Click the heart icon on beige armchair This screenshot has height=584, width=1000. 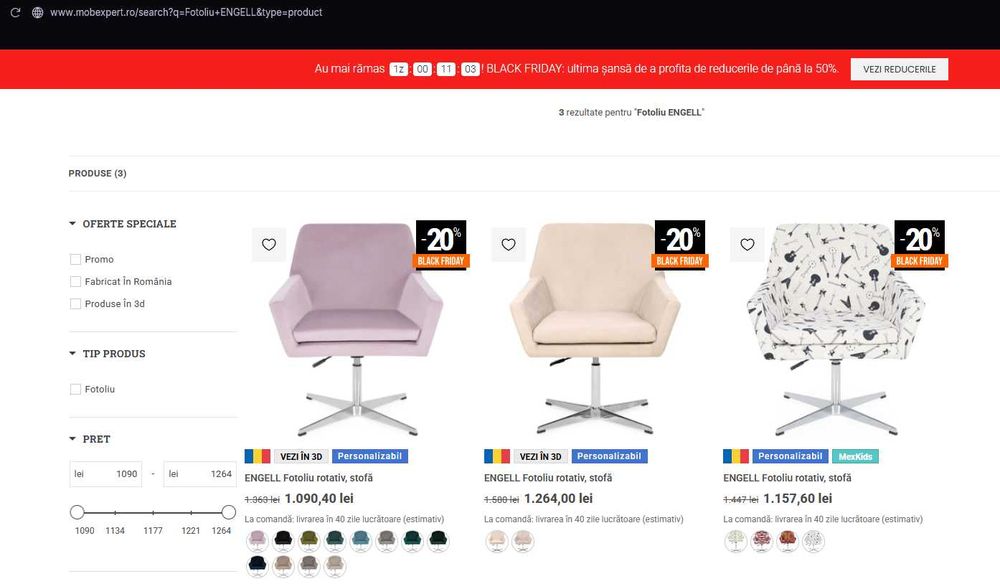(x=508, y=244)
